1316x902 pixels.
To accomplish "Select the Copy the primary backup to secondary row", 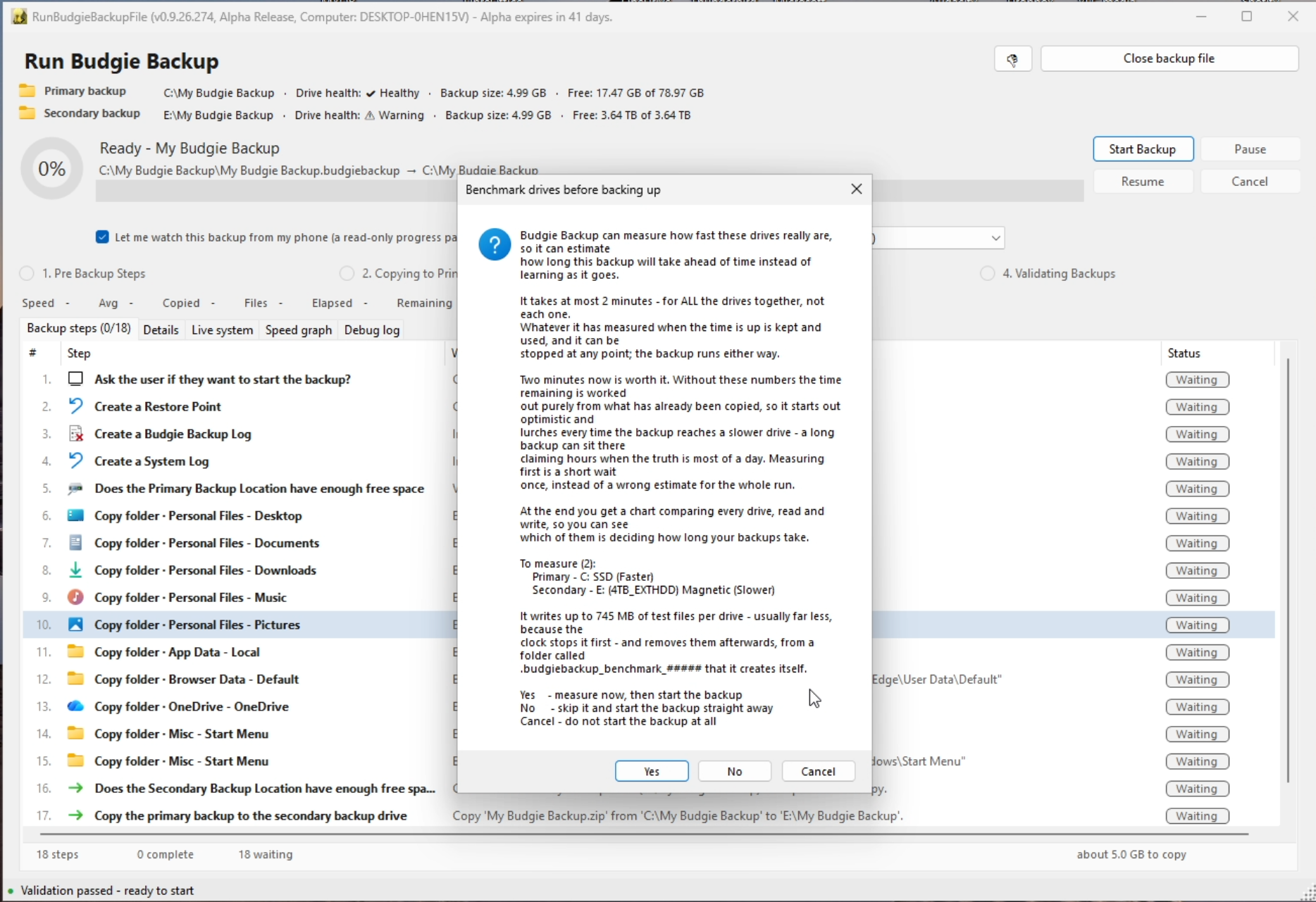I will click(648, 815).
